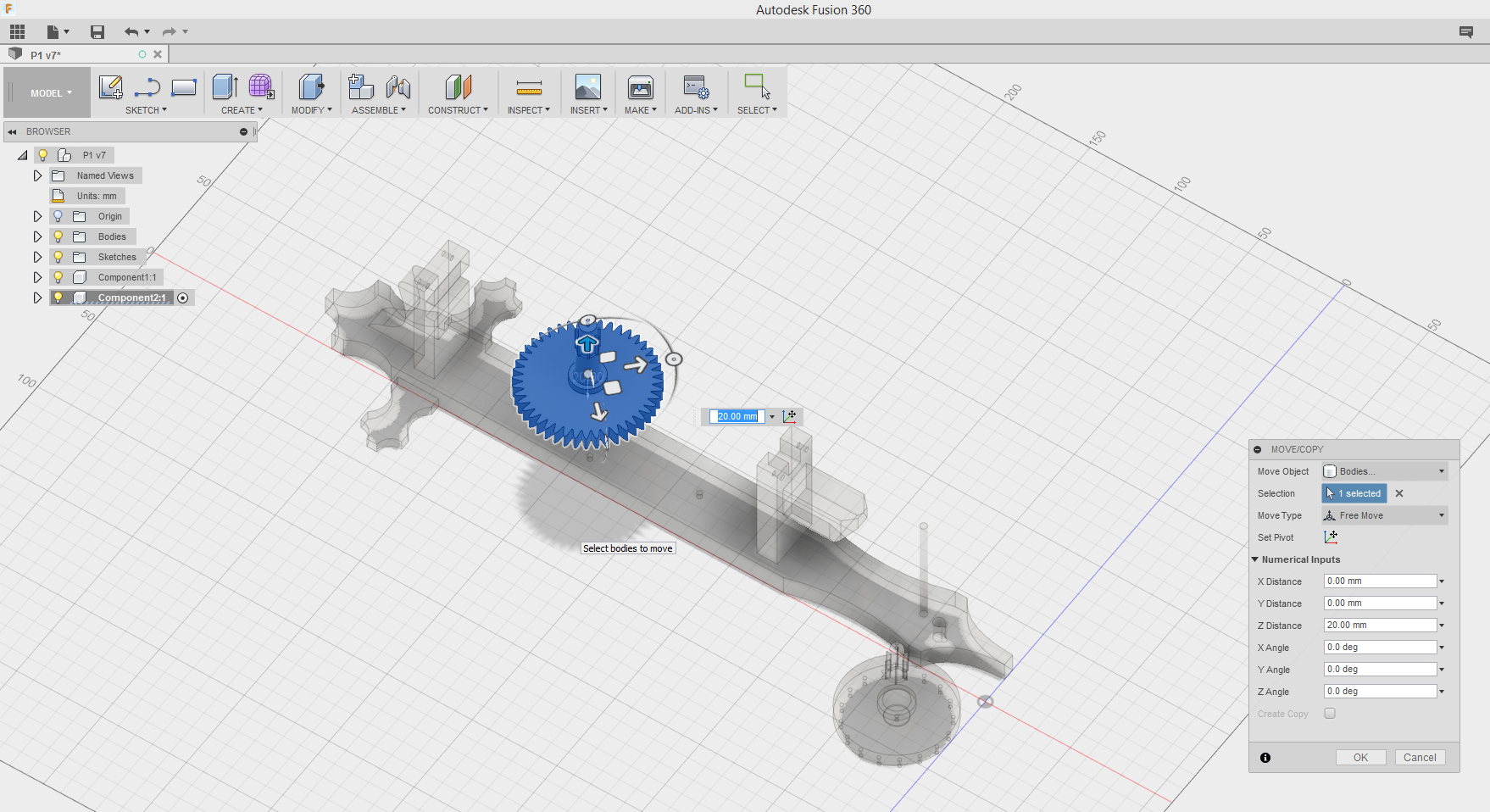
Task: Select the Create Sketch tool
Action: 111,86
